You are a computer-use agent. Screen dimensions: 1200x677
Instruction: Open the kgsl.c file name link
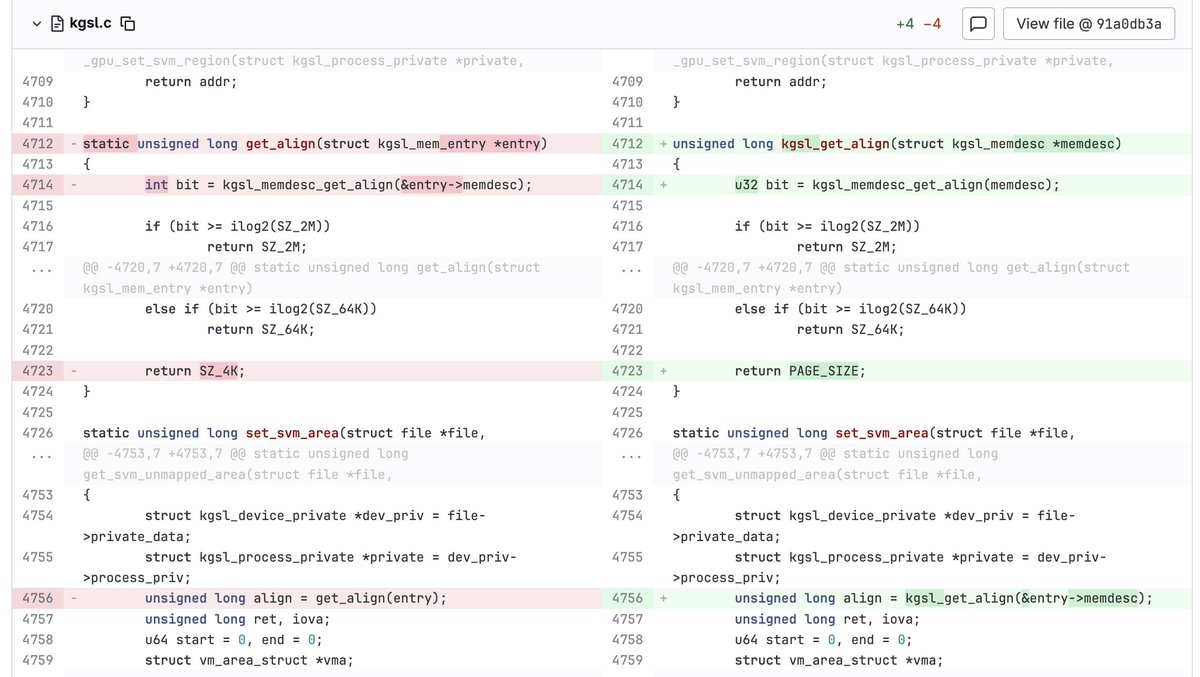(x=91, y=23)
